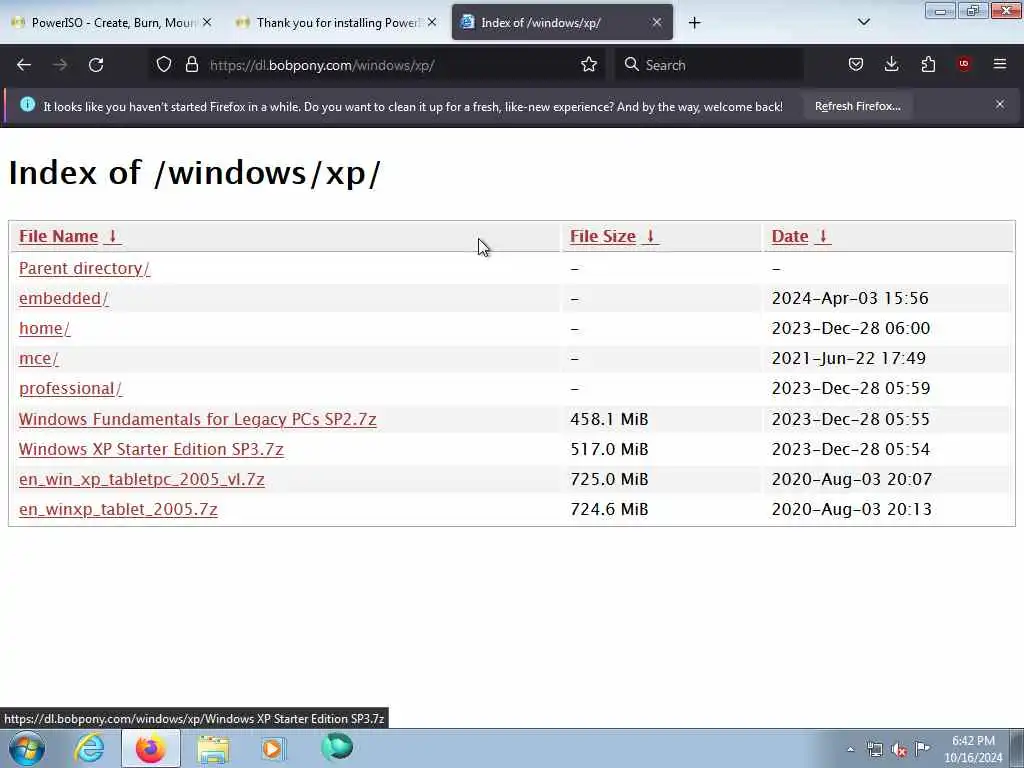Open the home/ folder
Screen dimensions: 1024x768
point(44,328)
